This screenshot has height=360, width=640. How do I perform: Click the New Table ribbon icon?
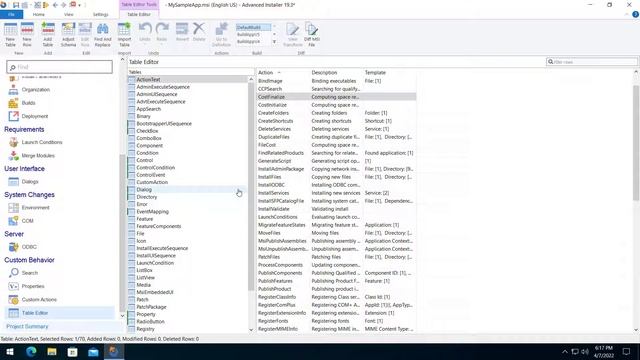tap(10, 34)
